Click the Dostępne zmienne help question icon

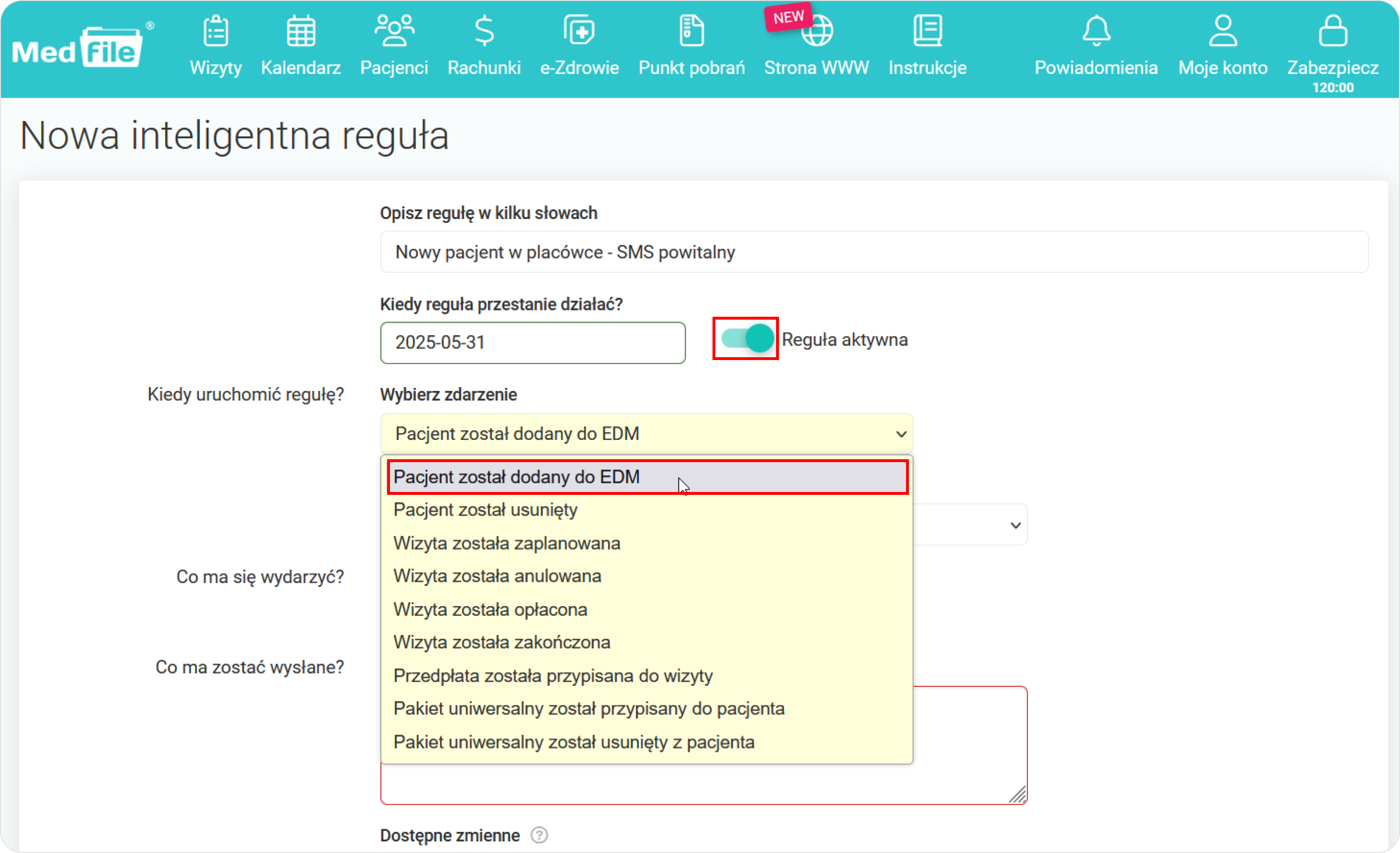pos(539,835)
